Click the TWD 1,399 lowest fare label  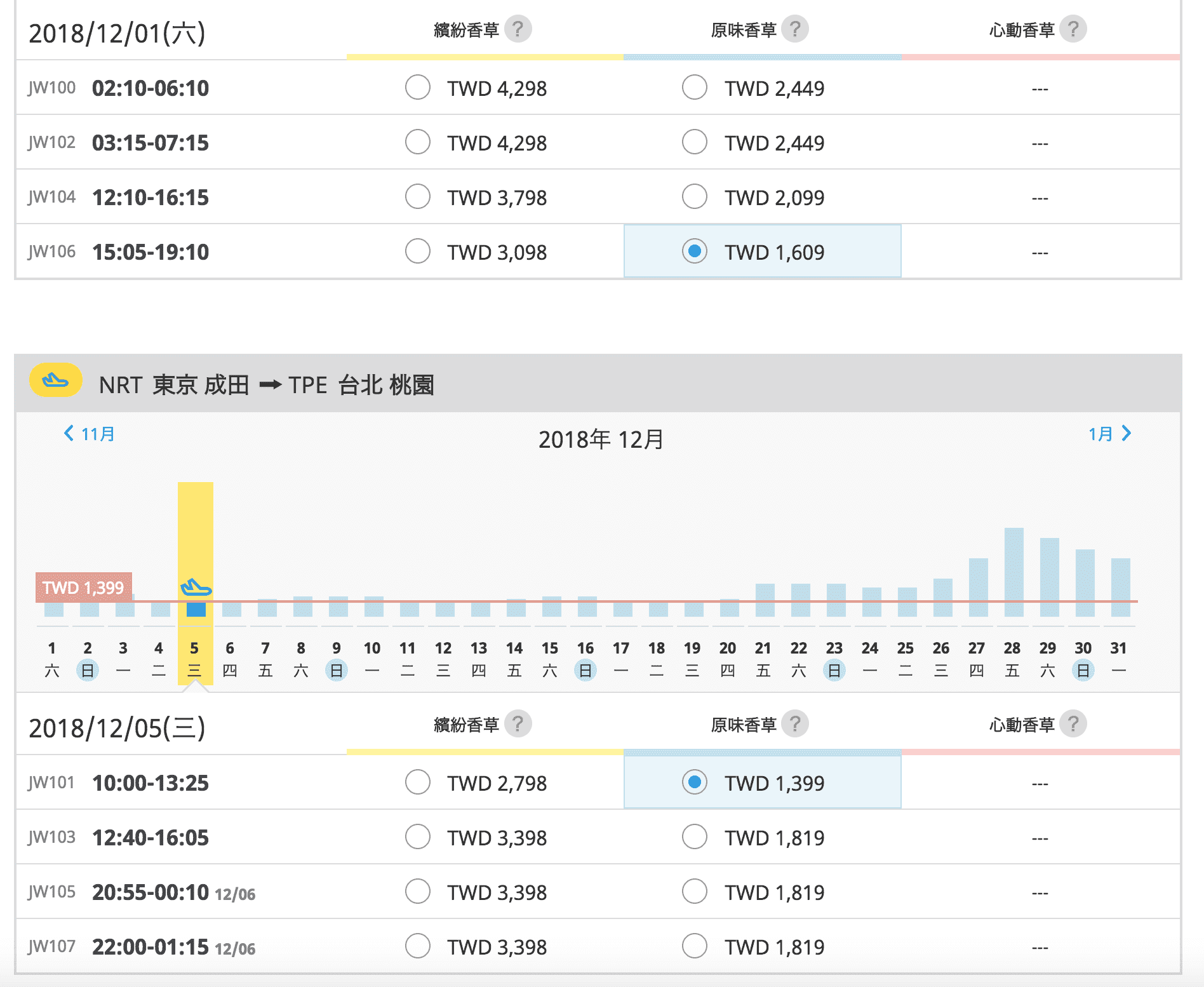[84, 587]
